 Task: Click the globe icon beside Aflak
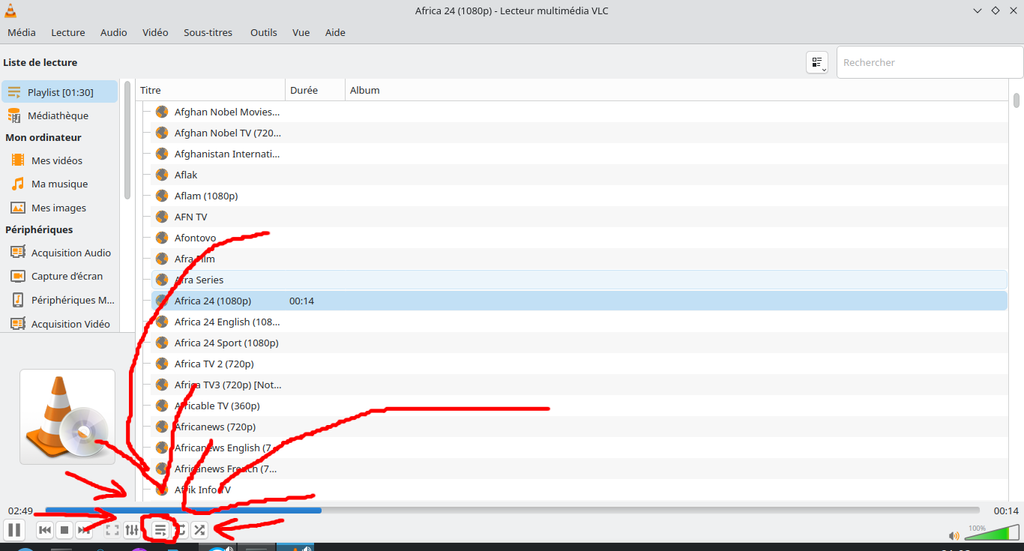[162, 175]
